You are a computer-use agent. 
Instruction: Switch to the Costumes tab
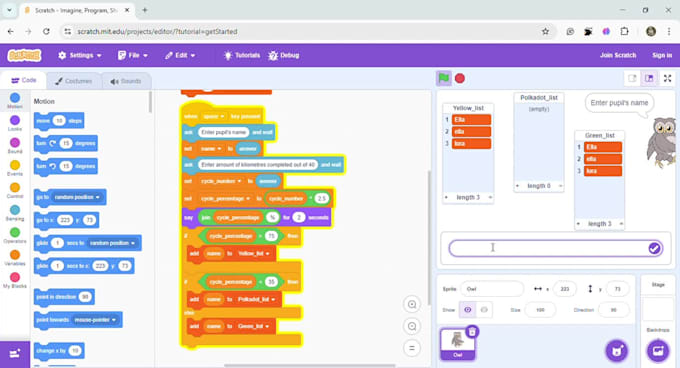tap(73, 81)
